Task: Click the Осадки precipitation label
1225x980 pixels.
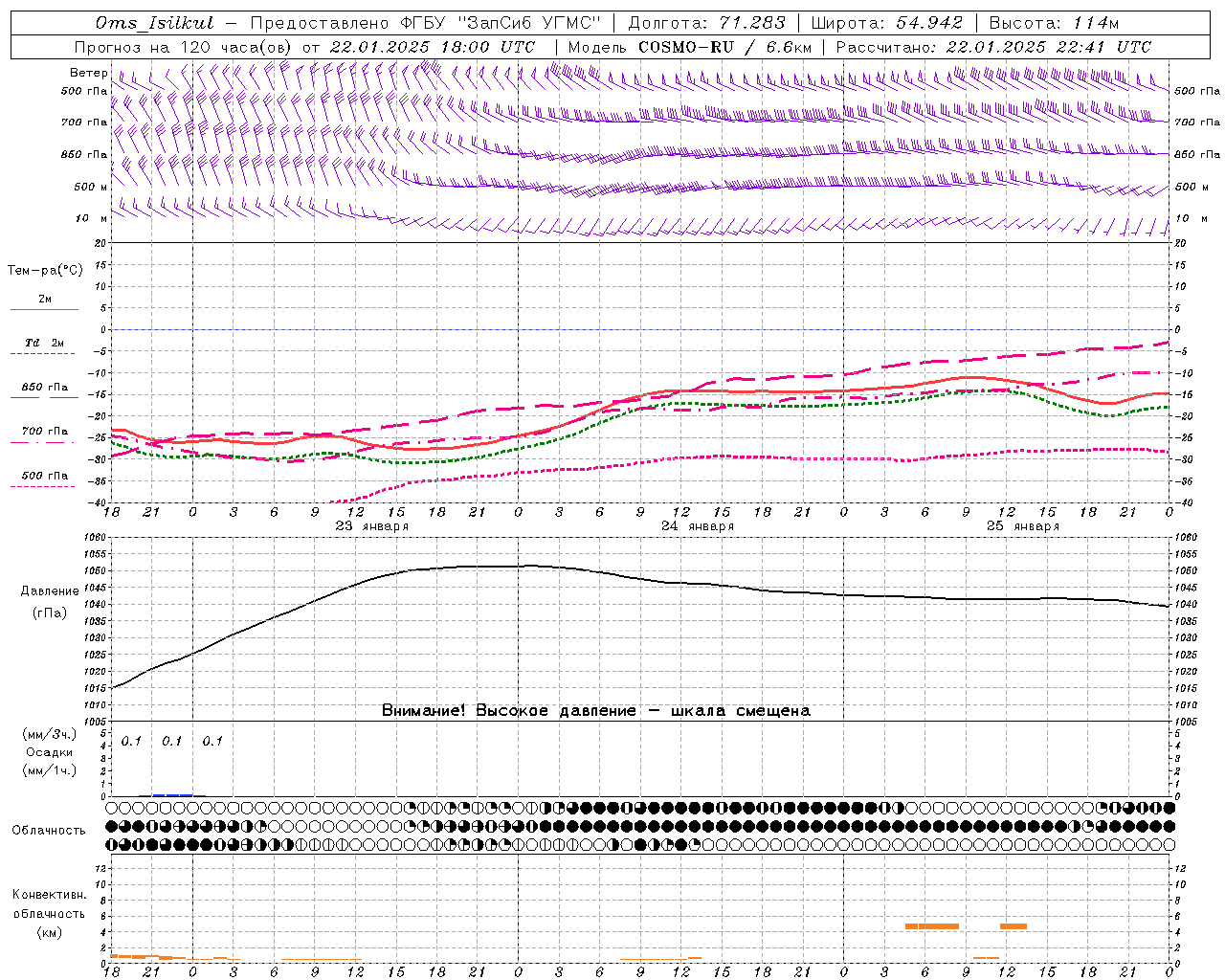Action: [x=50, y=752]
